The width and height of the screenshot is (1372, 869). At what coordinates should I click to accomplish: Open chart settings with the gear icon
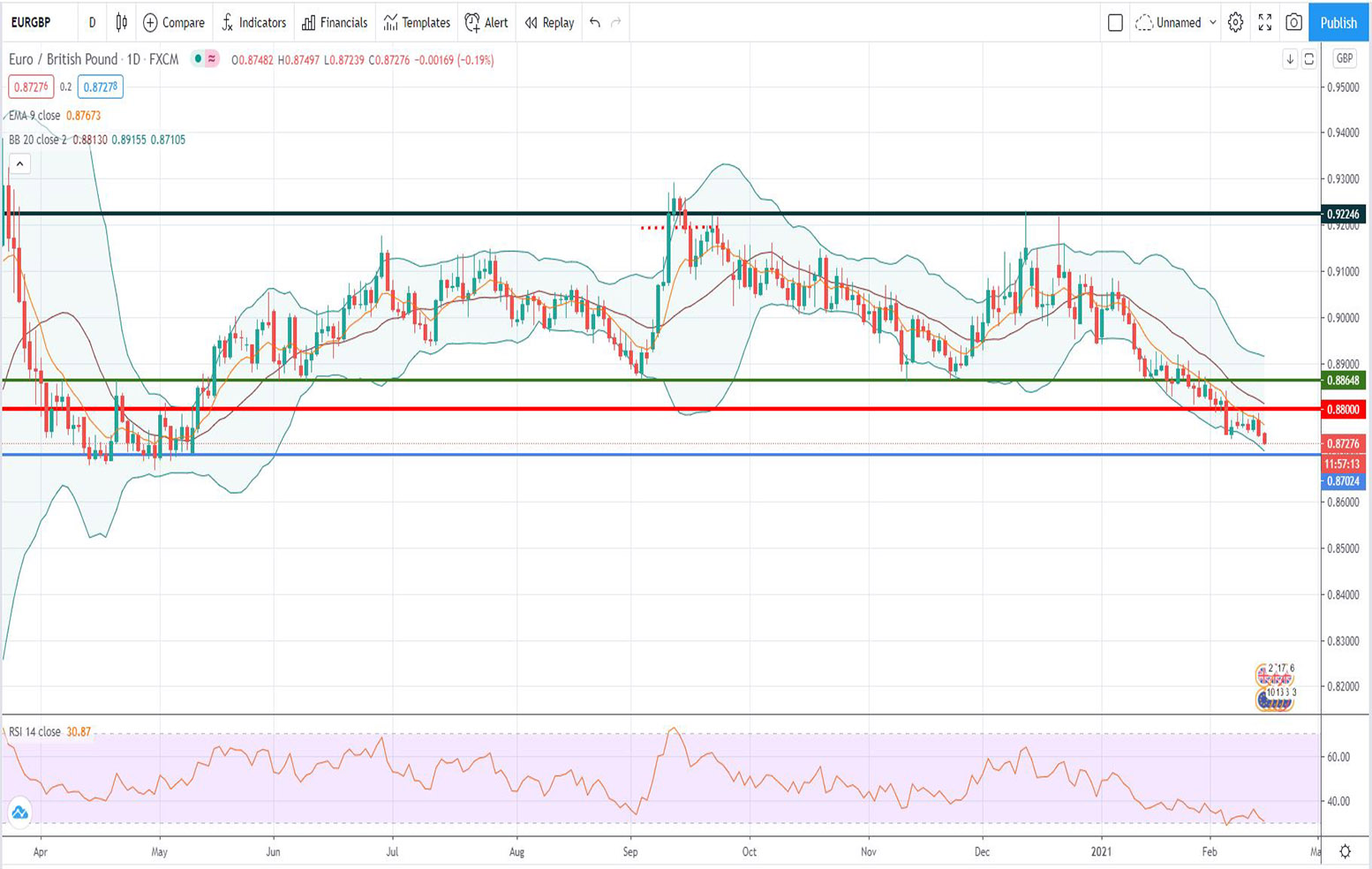(x=1235, y=23)
